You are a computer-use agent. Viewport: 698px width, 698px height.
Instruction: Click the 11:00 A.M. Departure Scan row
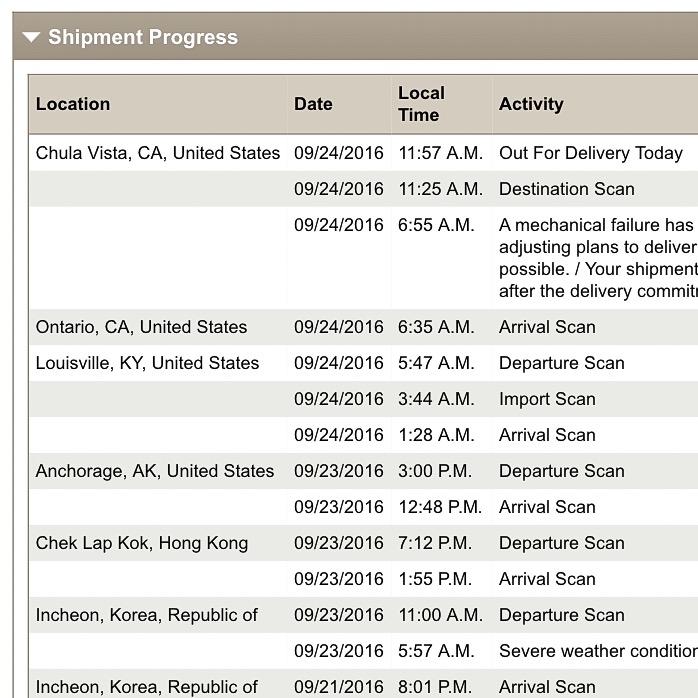(x=363, y=615)
